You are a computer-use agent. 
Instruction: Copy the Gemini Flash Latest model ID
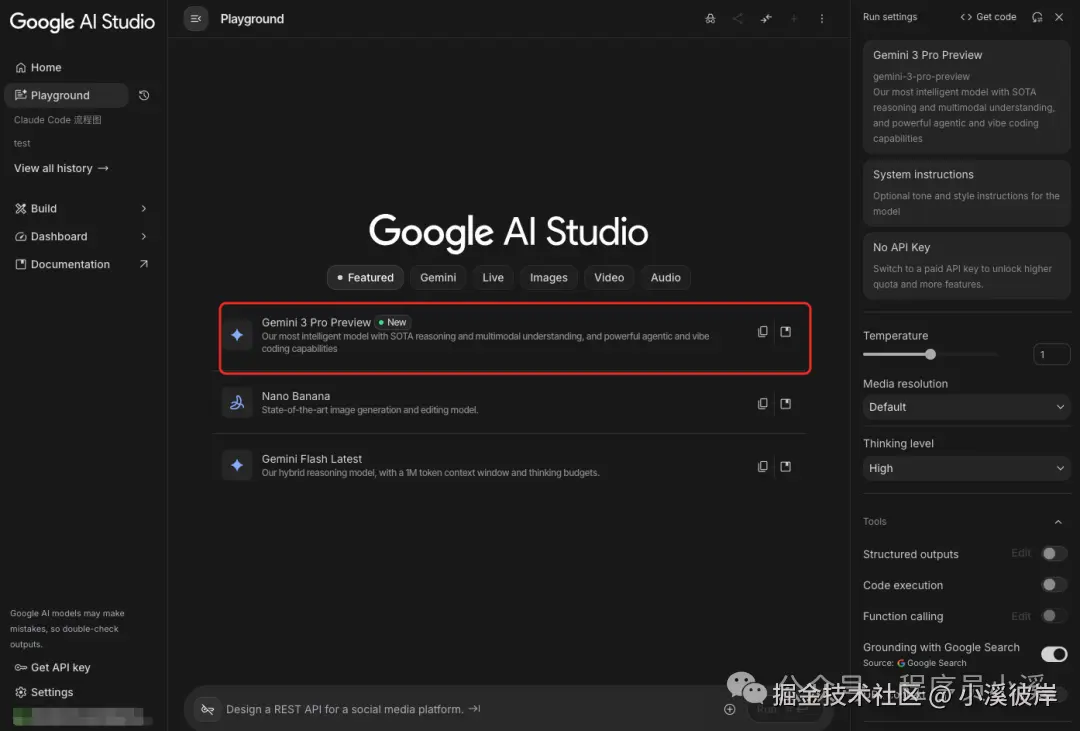(762, 466)
